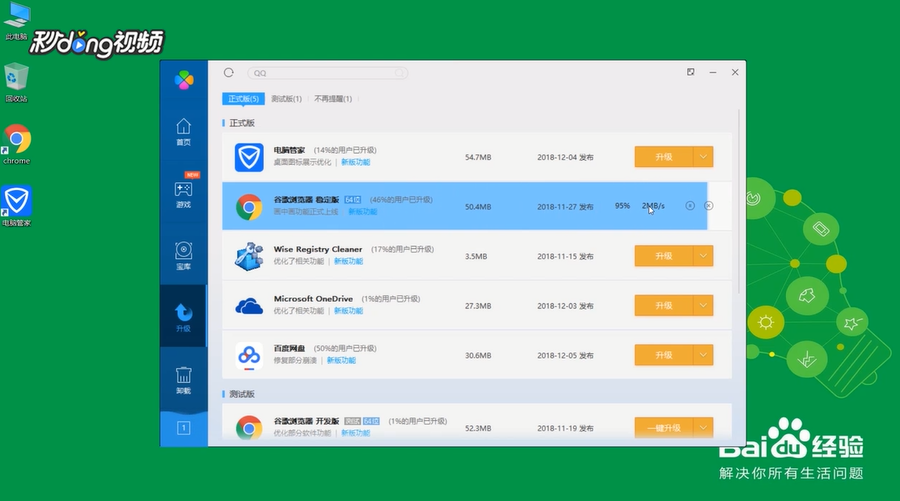Click the 谷歌浏览器 稳定版 Chrome icon
The image size is (900, 501).
click(249, 207)
